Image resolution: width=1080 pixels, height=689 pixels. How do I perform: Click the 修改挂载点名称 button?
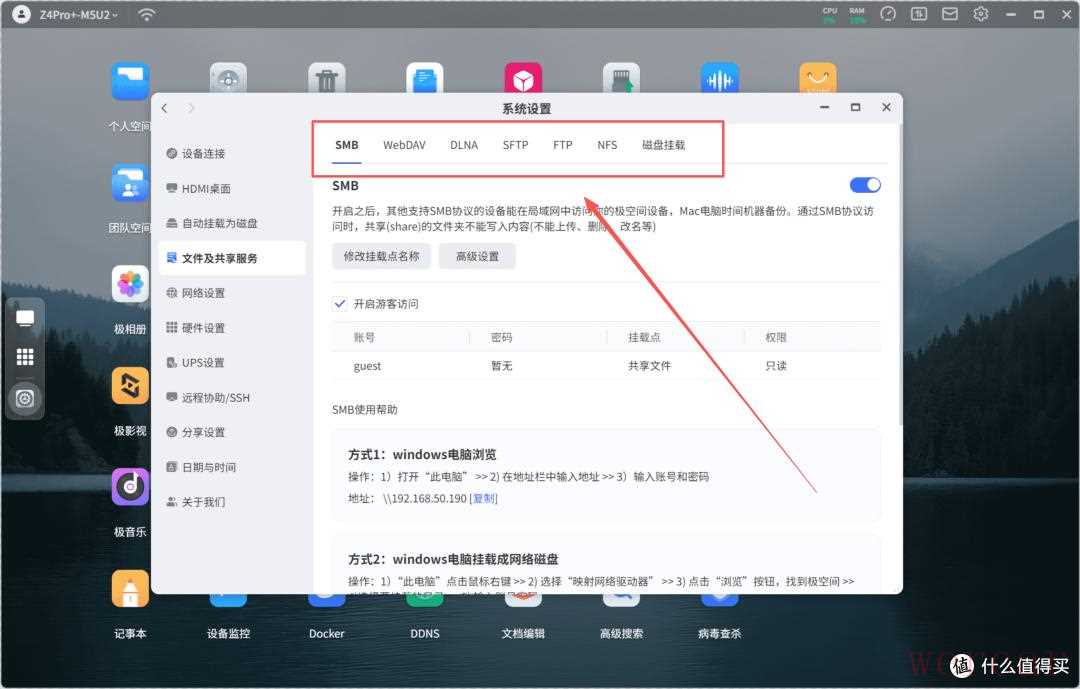(381, 256)
